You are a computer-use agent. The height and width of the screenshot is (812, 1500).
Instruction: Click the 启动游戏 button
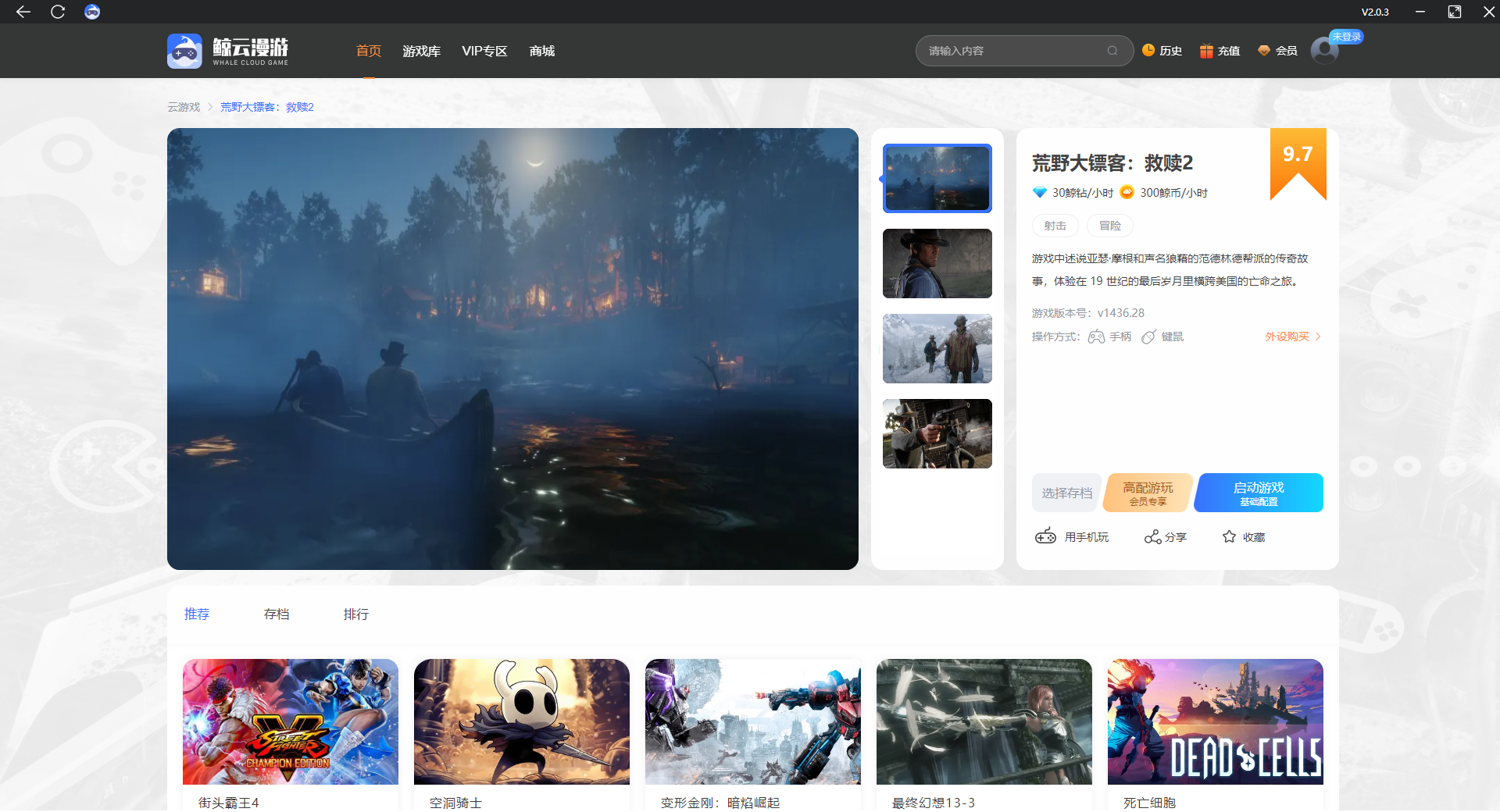[1259, 493]
